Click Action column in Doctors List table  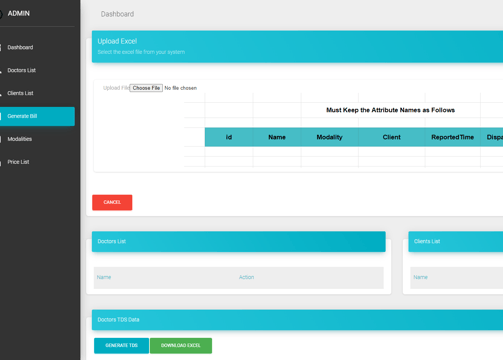[x=246, y=277]
